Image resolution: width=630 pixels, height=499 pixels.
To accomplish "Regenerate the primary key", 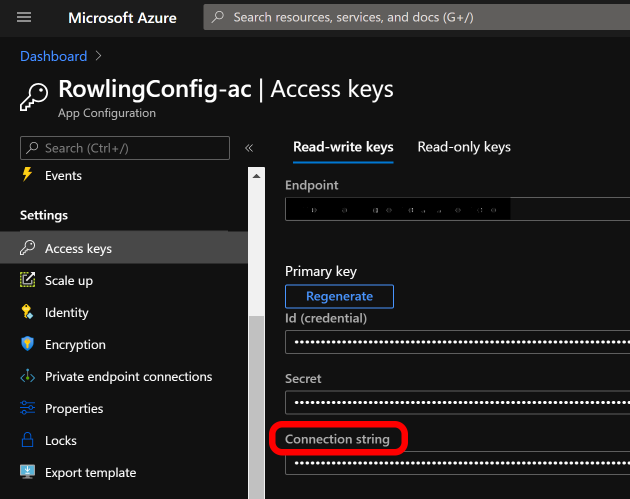I will click(x=340, y=297).
